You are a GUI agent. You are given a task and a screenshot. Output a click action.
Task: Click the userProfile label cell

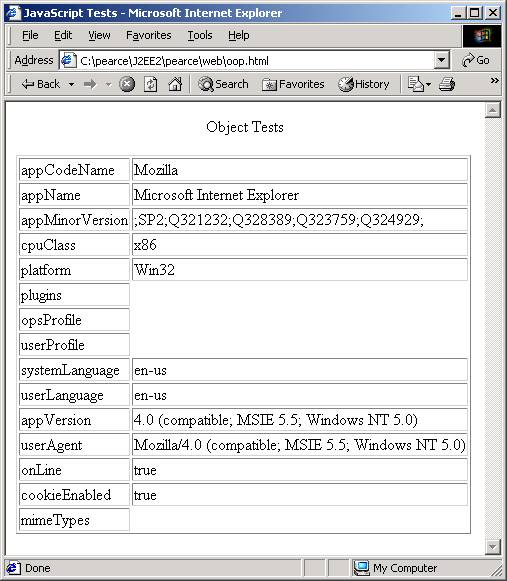(74, 345)
